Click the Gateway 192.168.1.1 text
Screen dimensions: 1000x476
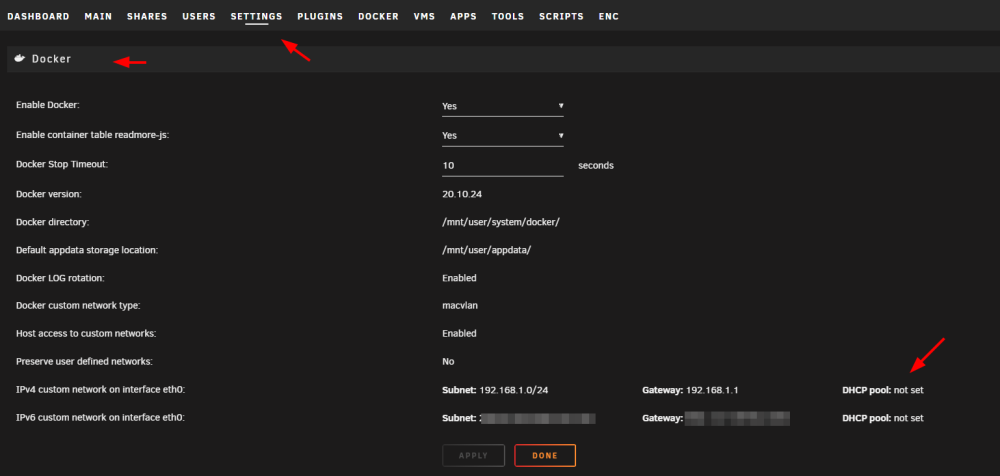coord(690,389)
